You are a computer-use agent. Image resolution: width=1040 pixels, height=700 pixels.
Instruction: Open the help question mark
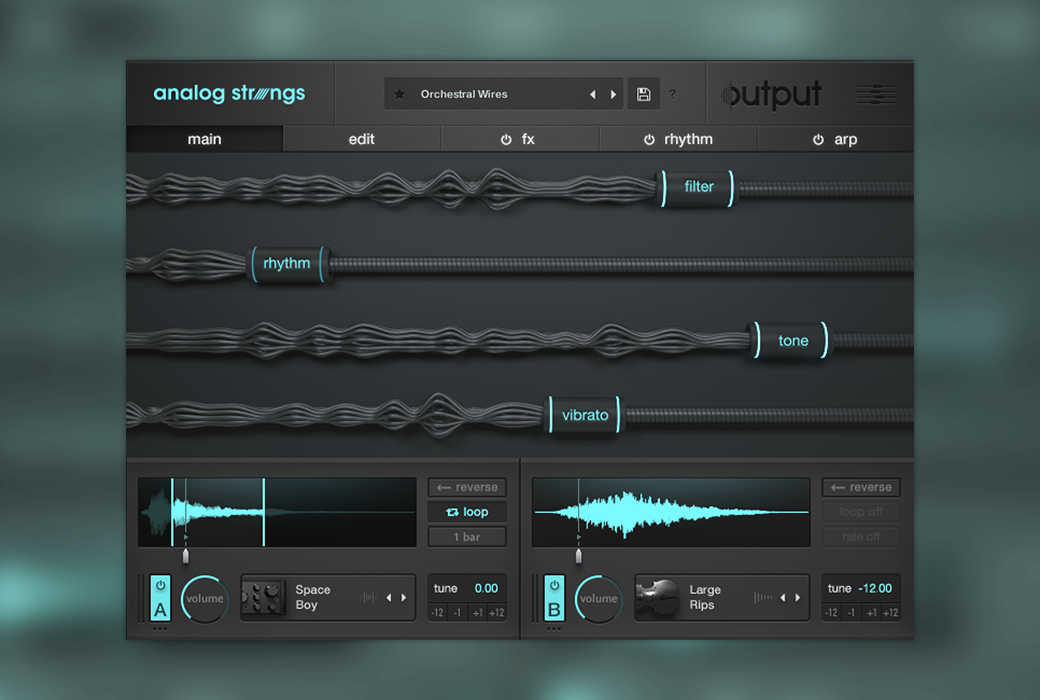[x=672, y=94]
